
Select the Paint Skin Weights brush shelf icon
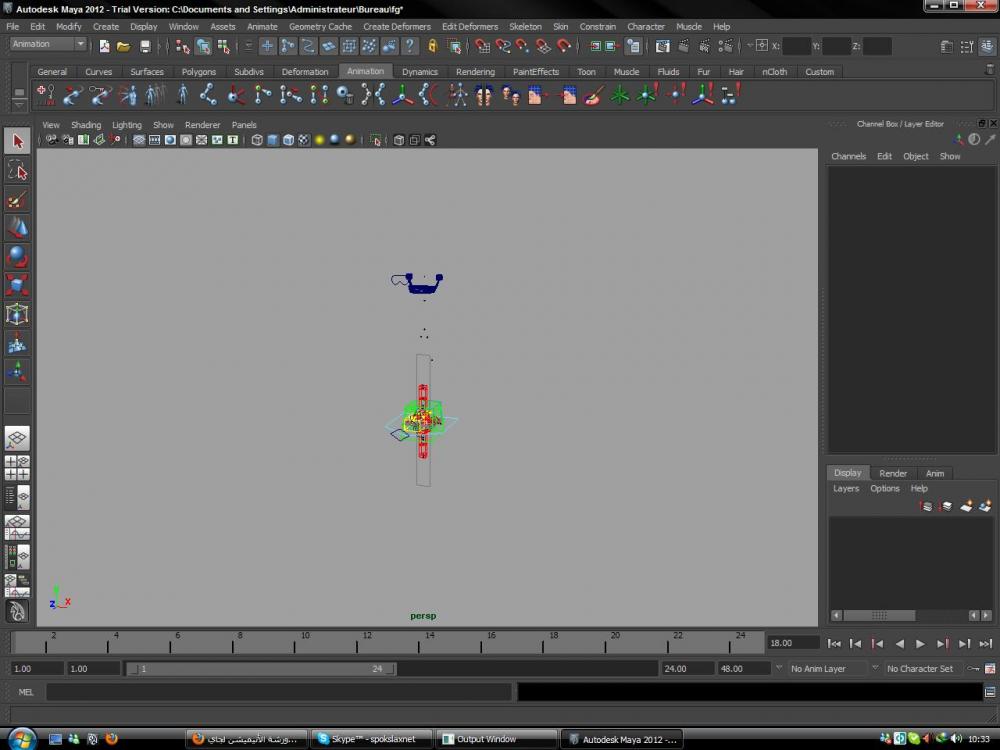(x=592, y=95)
